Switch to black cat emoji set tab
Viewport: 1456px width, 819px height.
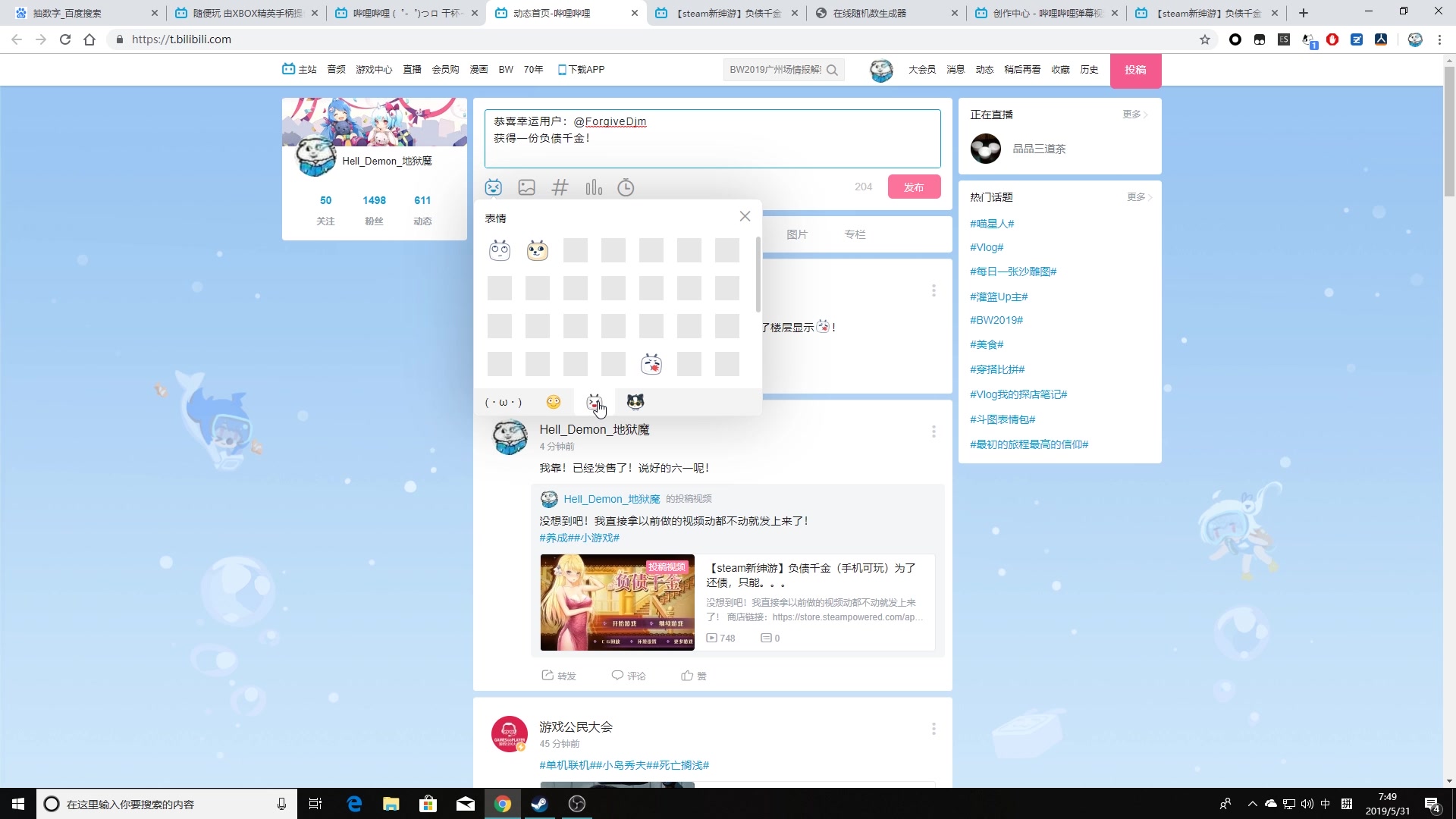635,402
